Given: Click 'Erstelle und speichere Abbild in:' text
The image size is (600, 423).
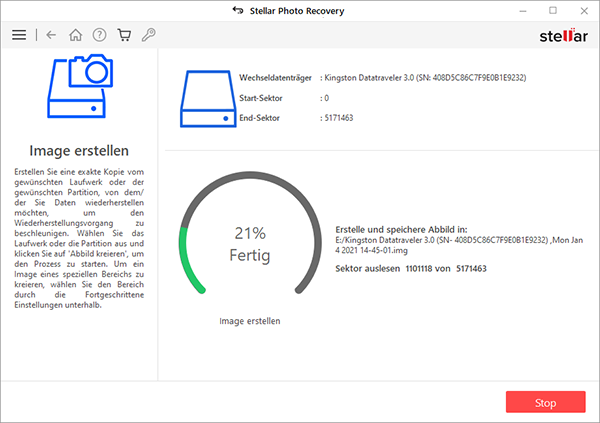Looking at the screenshot, I should (401, 230).
